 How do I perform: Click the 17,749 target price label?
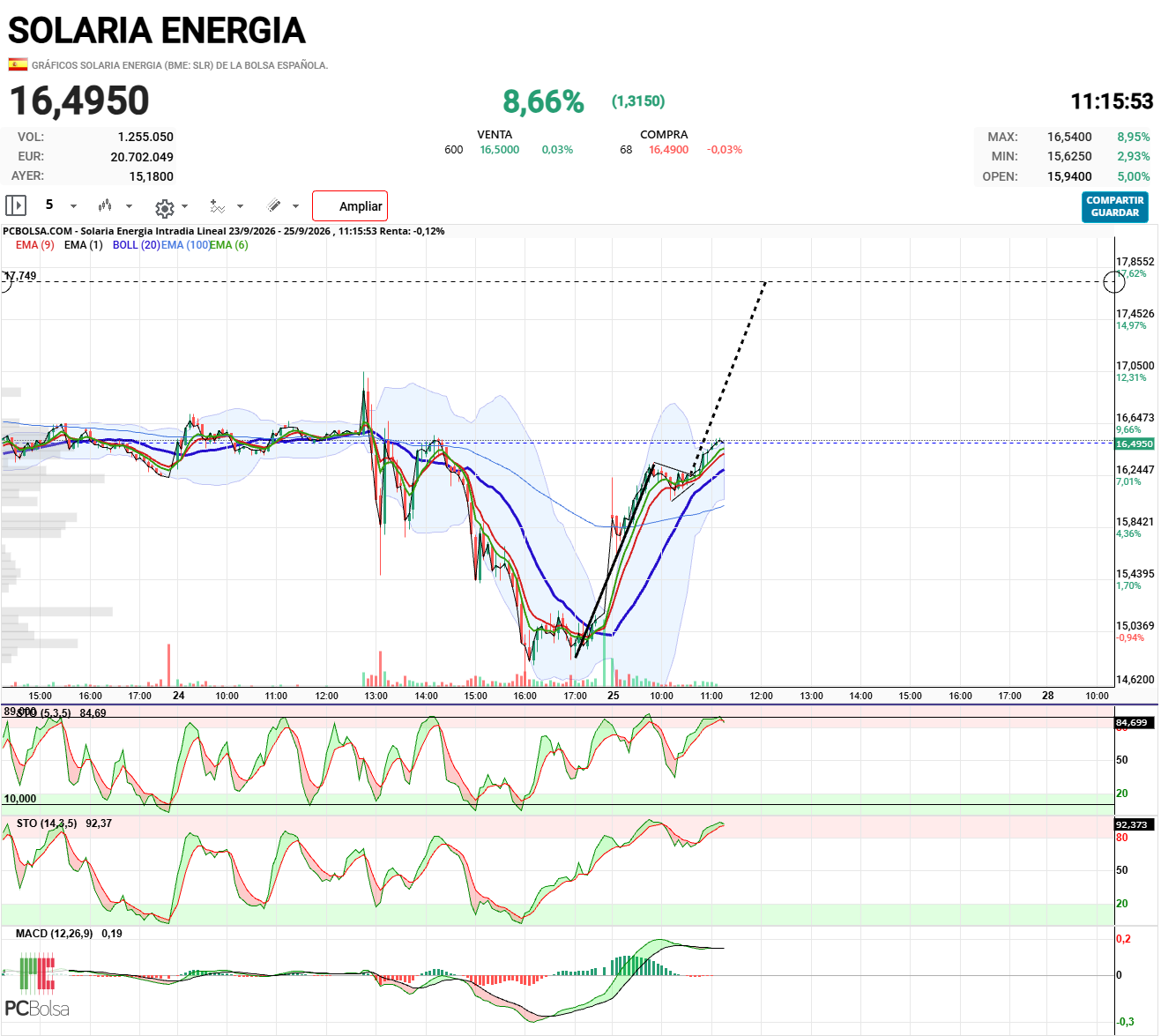(21, 276)
